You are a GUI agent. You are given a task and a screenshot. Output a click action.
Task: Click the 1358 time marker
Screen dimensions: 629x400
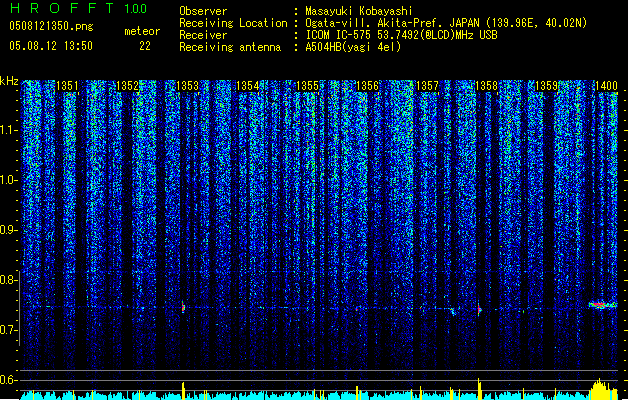[x=486, y=86]
